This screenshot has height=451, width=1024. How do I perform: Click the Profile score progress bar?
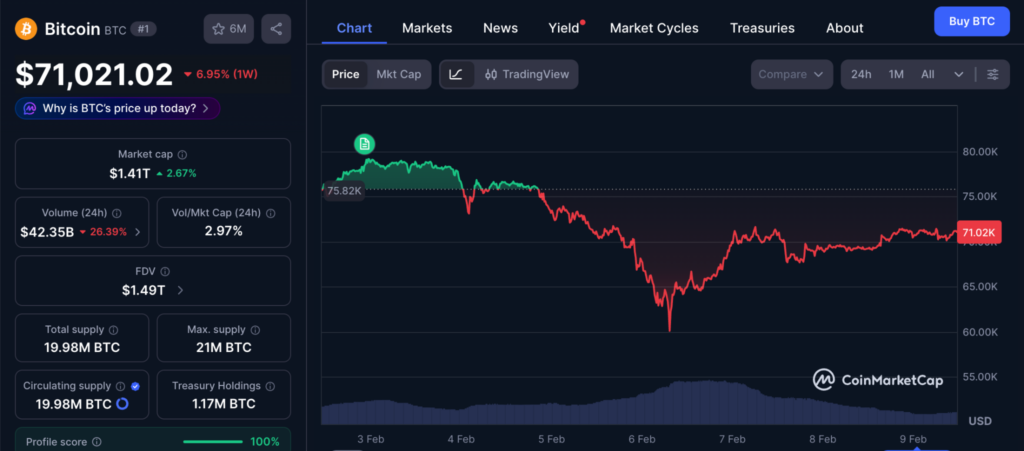coord(212,441)
